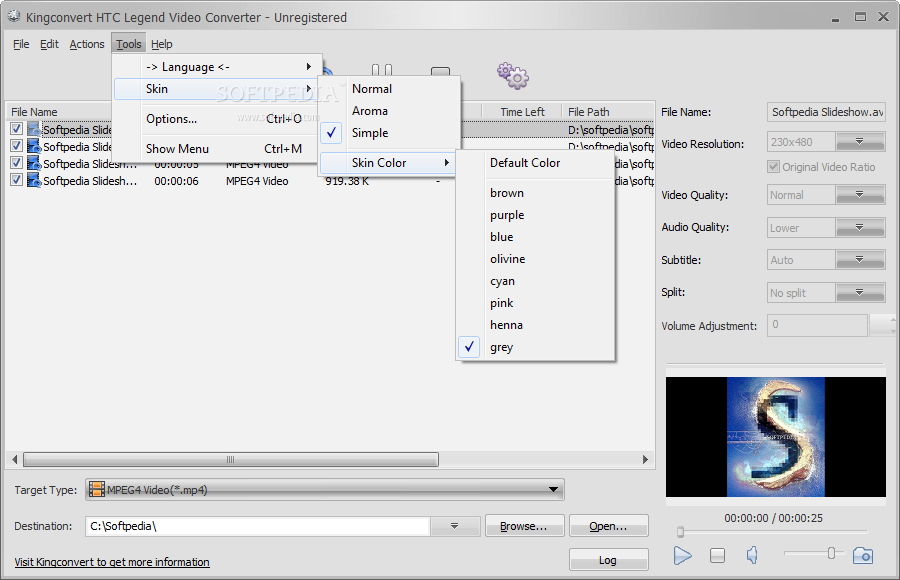Expand the Skin Color submenu

388,163
